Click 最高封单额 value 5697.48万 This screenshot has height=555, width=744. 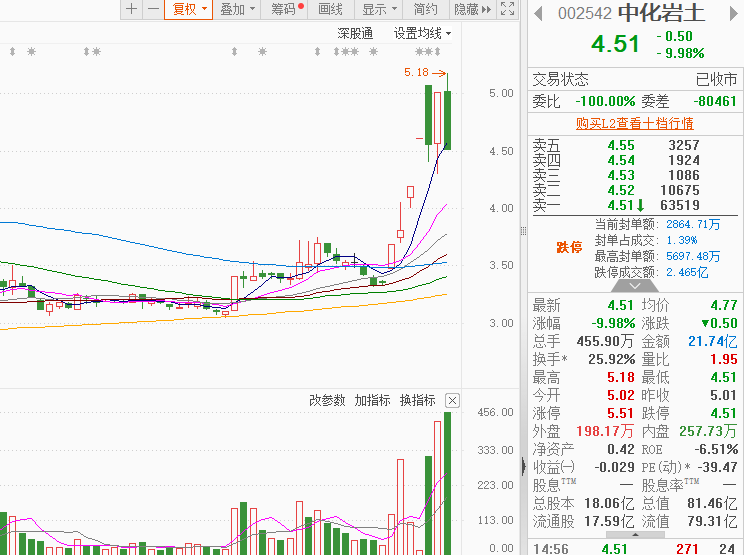(693, 257)
